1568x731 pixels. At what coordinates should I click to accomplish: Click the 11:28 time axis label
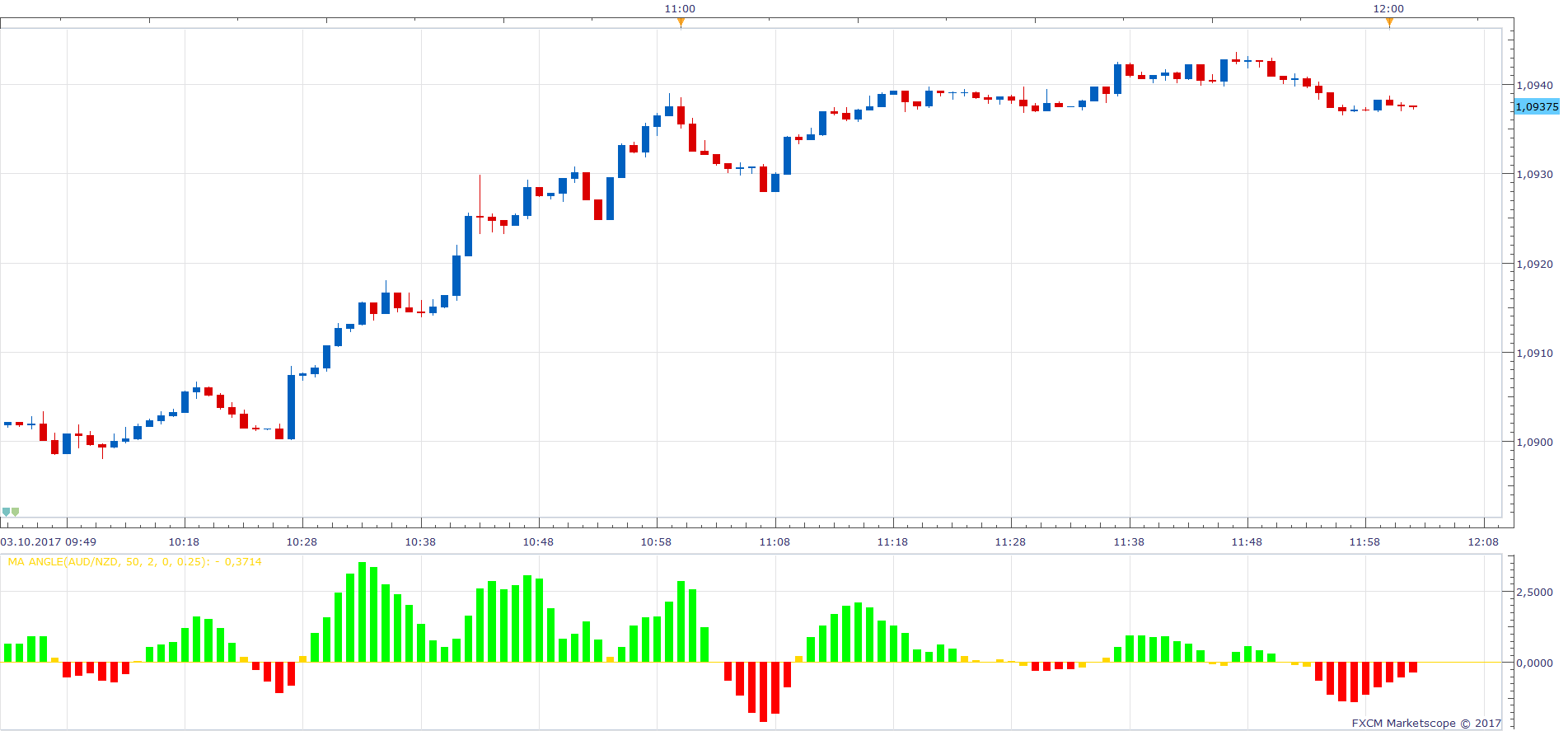1010,541
